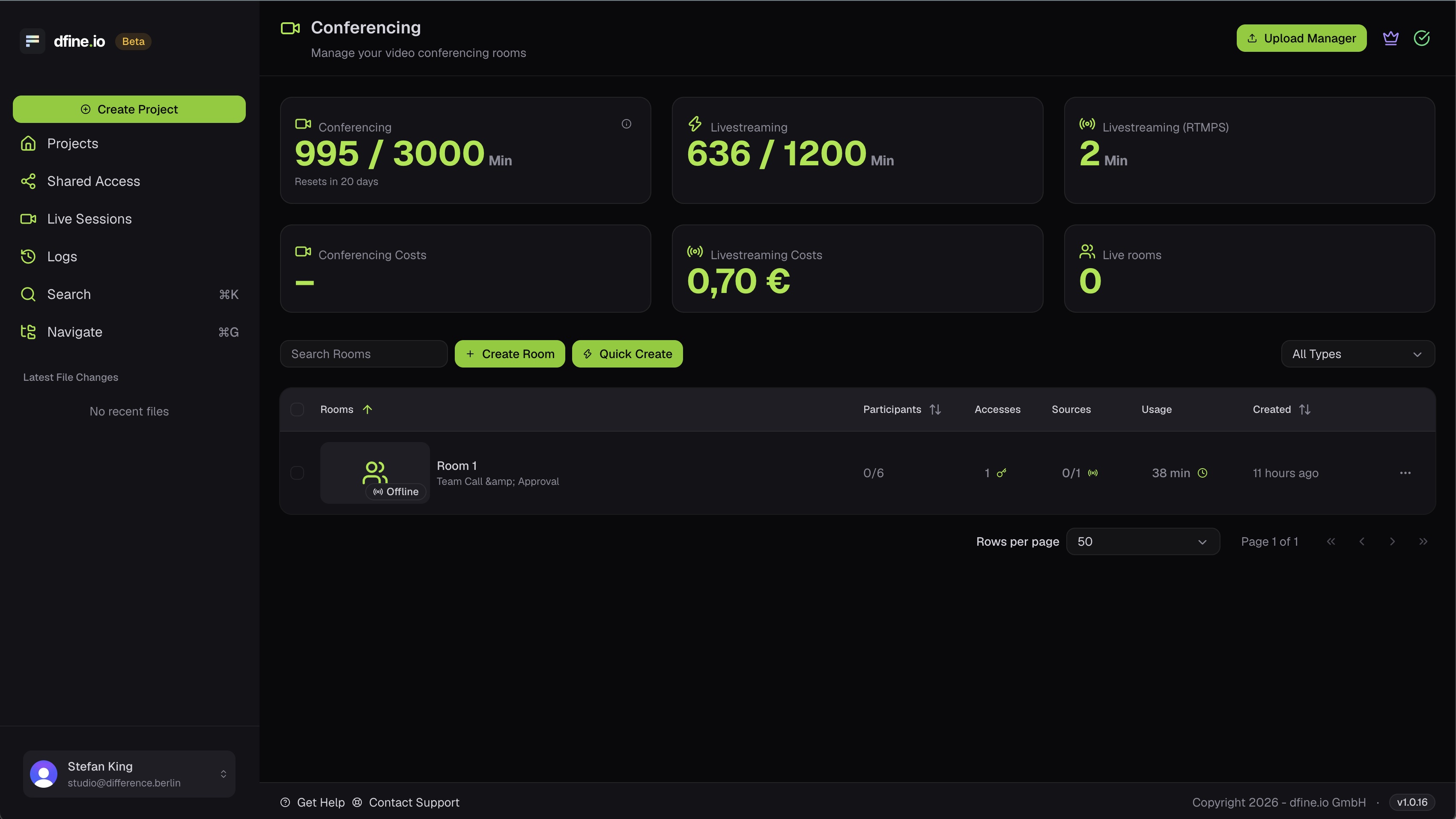Open the Logs page

click(x=129, y=257)
